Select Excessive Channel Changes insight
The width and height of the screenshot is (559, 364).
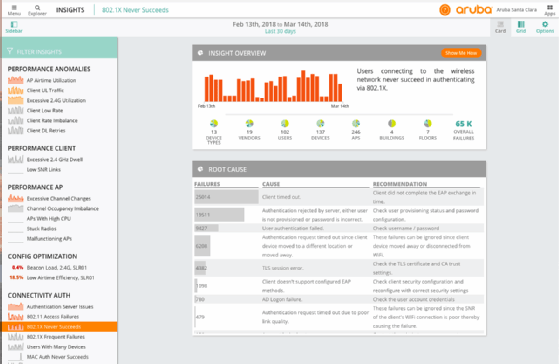click(x=59, y=199)
